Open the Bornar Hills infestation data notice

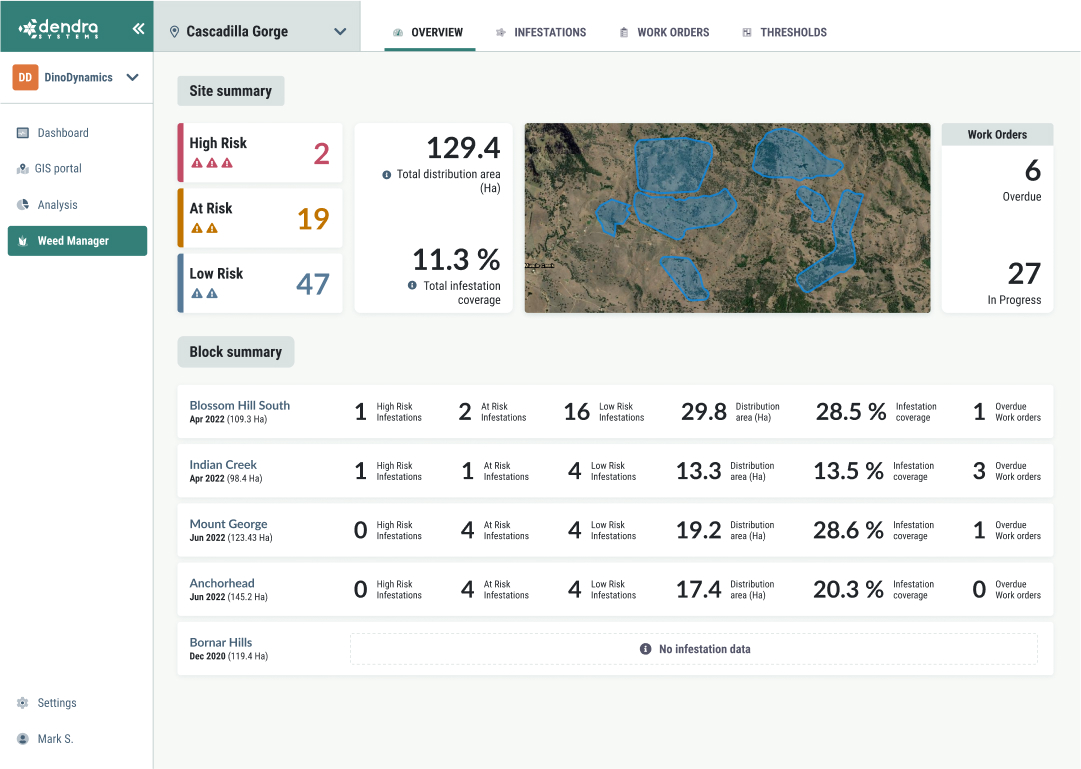694,648
